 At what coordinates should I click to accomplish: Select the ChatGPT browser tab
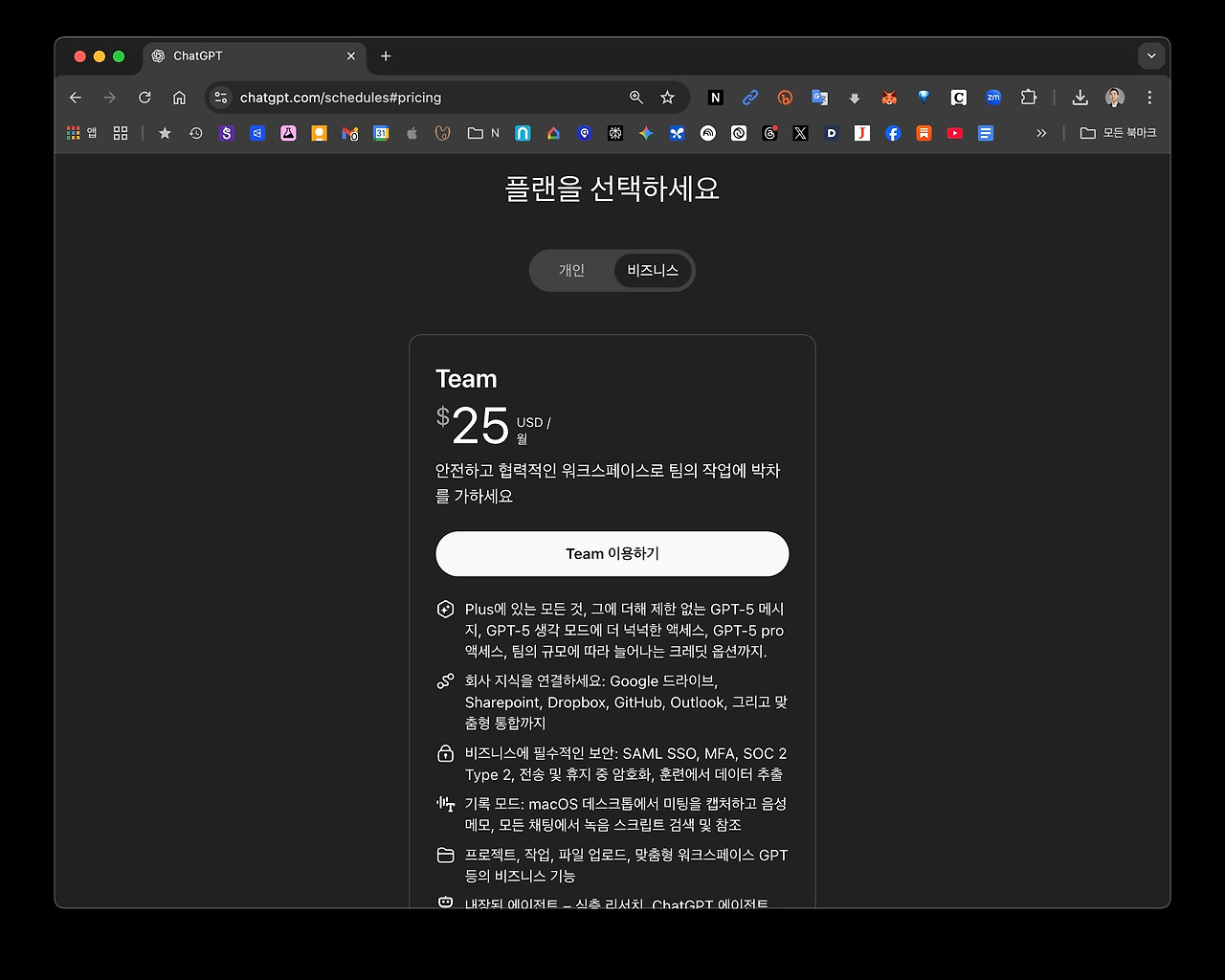click(254, 56)
